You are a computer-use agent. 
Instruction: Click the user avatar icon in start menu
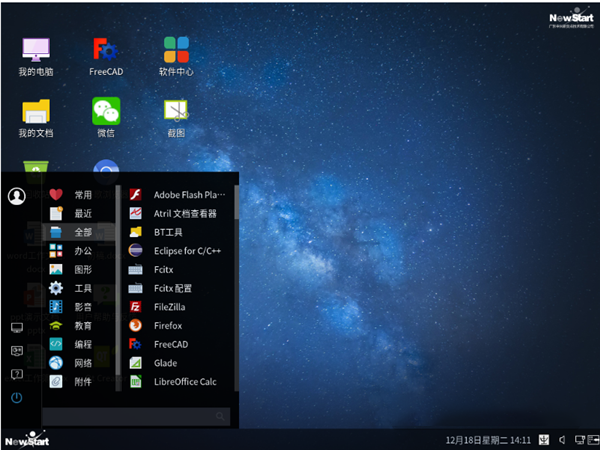pyautogui.click(x=17, y=196)
